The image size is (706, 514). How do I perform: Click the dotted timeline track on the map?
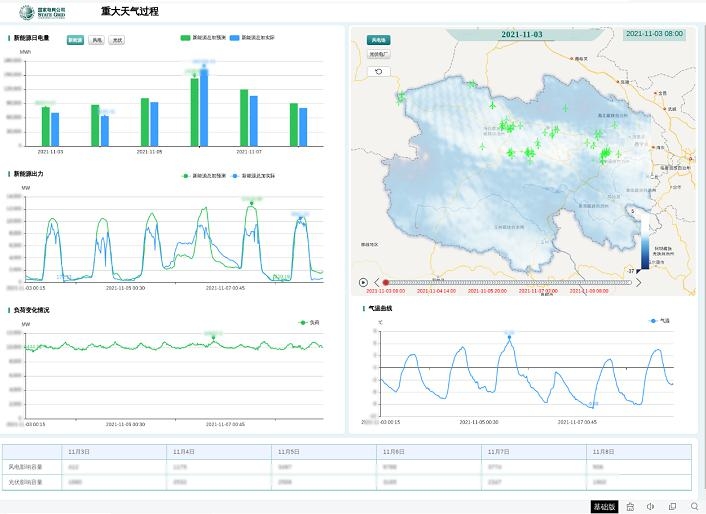(x=509, y=282)
